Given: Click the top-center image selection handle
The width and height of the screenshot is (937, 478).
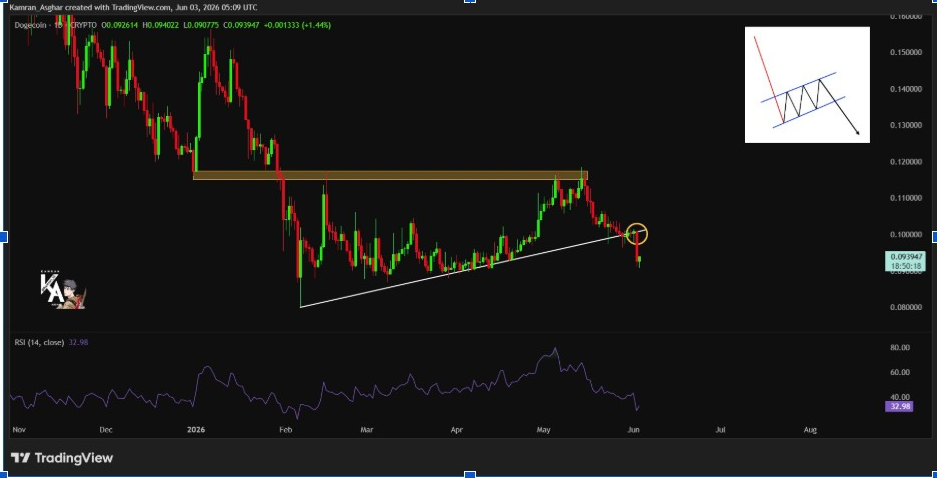Looking at the screenshot, I should 470,1.
